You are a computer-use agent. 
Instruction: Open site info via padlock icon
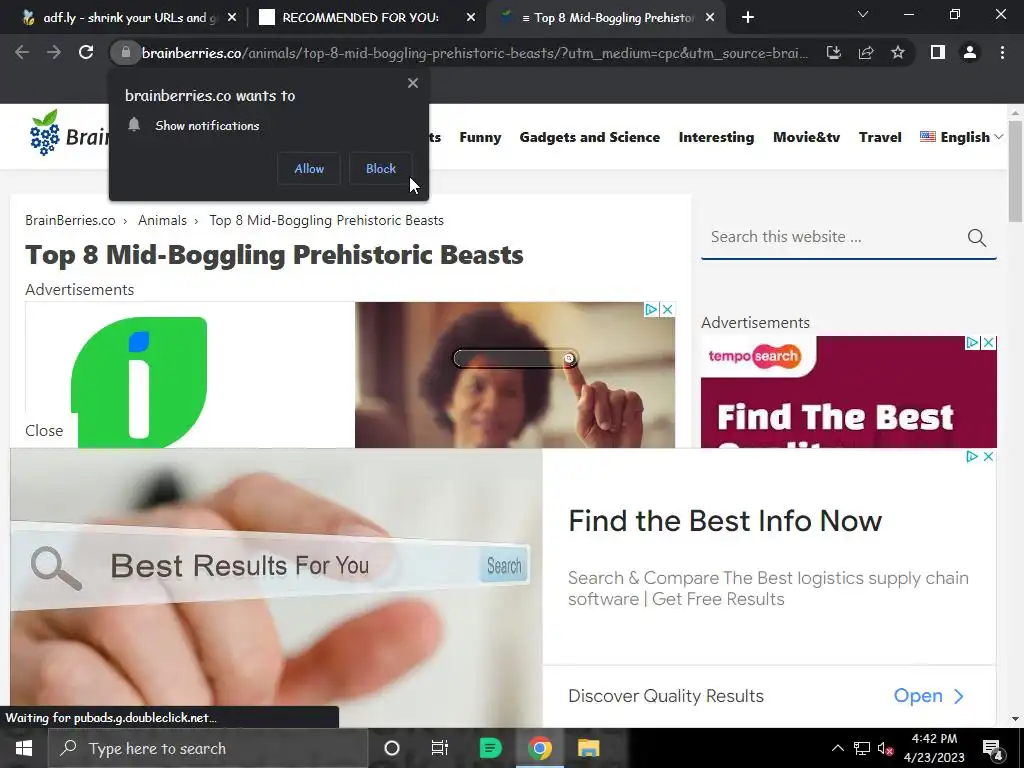pyautogui.click(x=125, y=52)
